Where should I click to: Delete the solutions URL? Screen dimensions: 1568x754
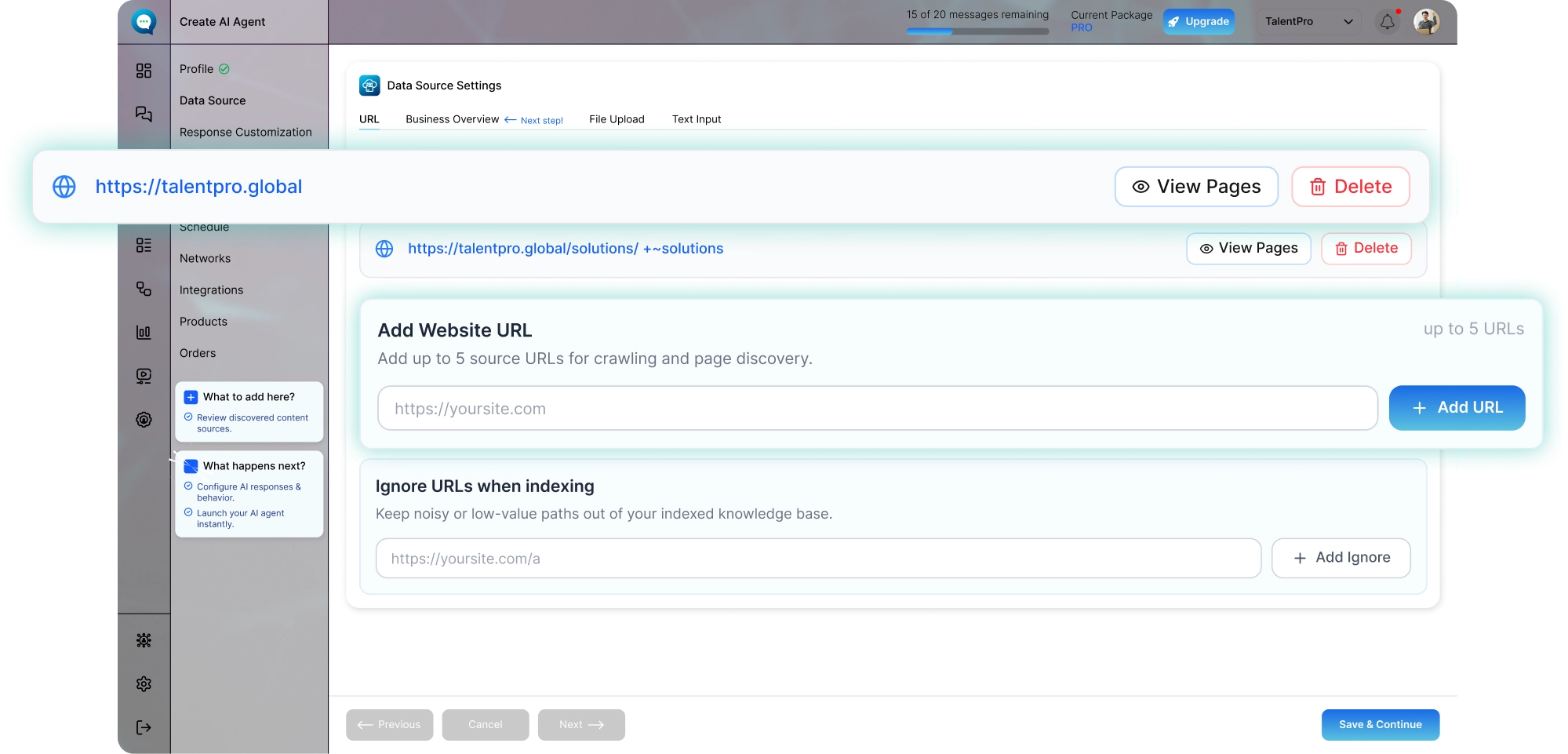(1366, 249)
